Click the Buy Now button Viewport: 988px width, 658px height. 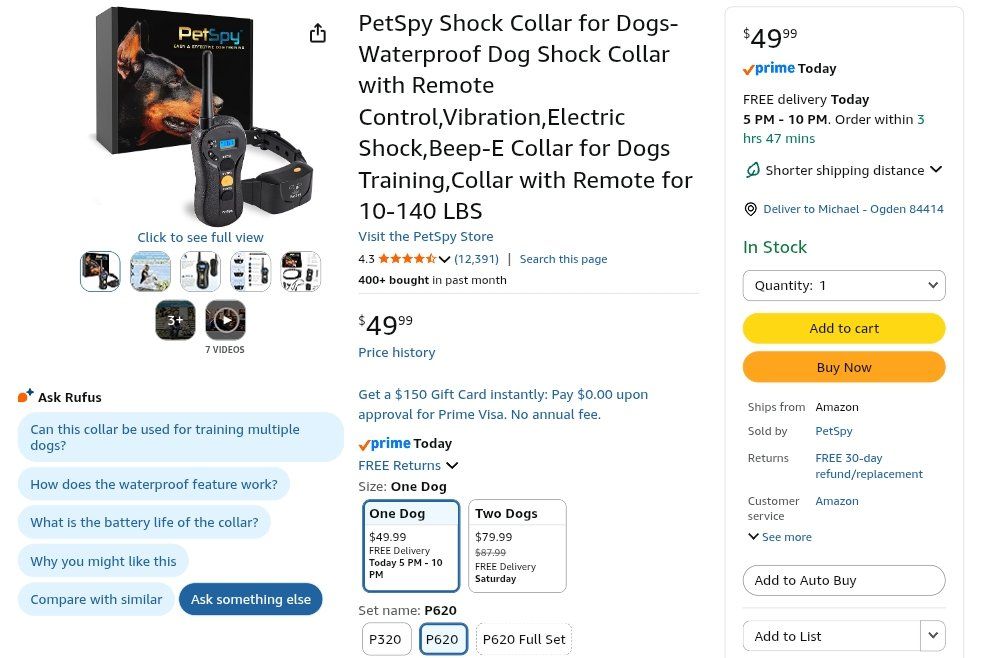click(843, 367)
